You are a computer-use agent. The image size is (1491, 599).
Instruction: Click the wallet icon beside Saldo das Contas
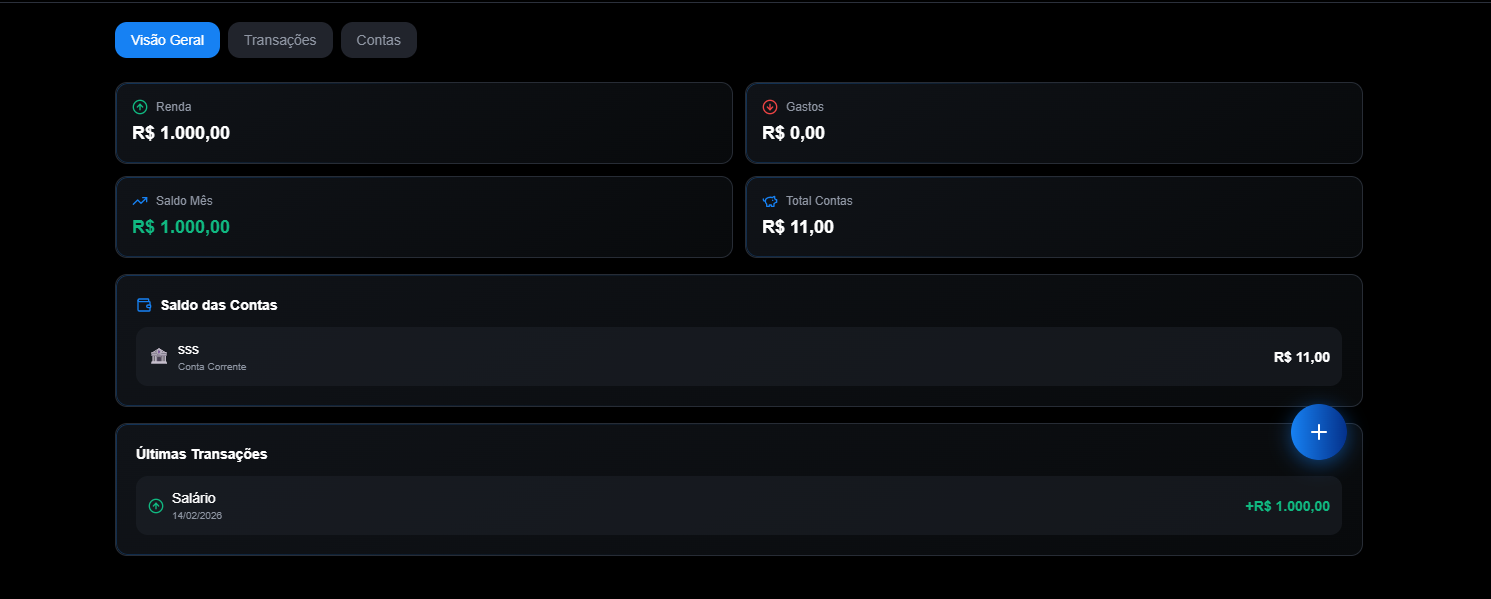(144, 305)
